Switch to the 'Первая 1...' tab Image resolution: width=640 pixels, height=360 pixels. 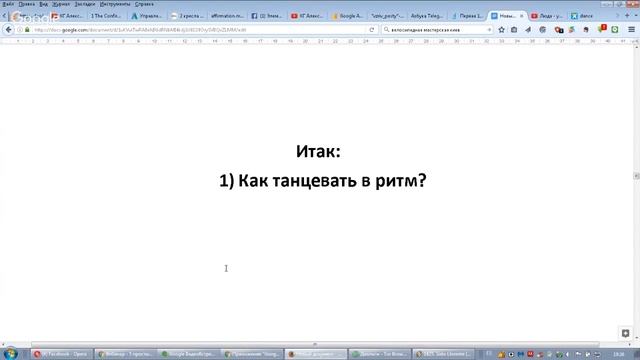tap(467, 16)
